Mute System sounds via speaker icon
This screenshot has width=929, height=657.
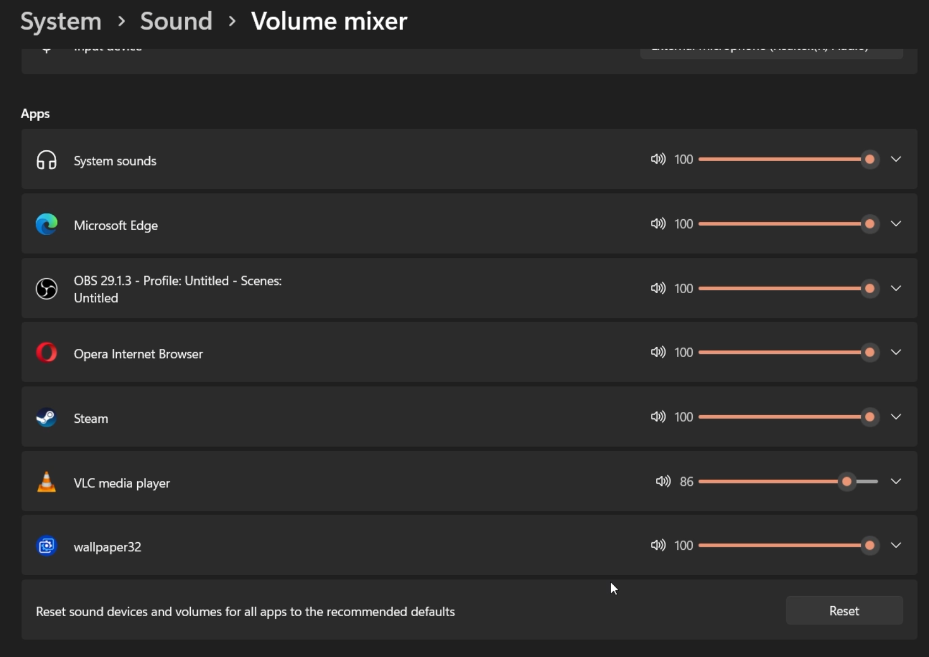click(x=658, y=159)
